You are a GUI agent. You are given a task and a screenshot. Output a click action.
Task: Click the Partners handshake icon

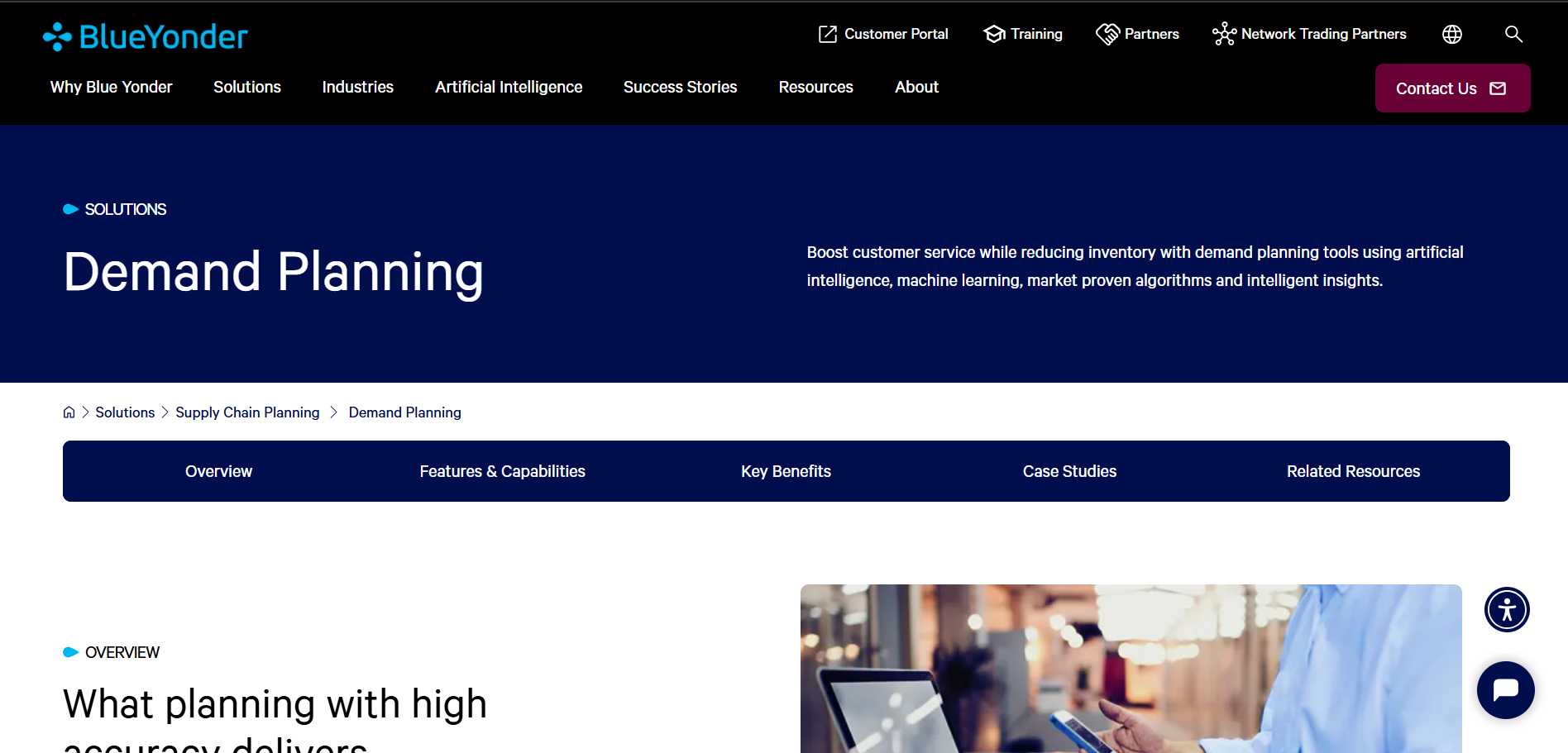[1107, 34]
